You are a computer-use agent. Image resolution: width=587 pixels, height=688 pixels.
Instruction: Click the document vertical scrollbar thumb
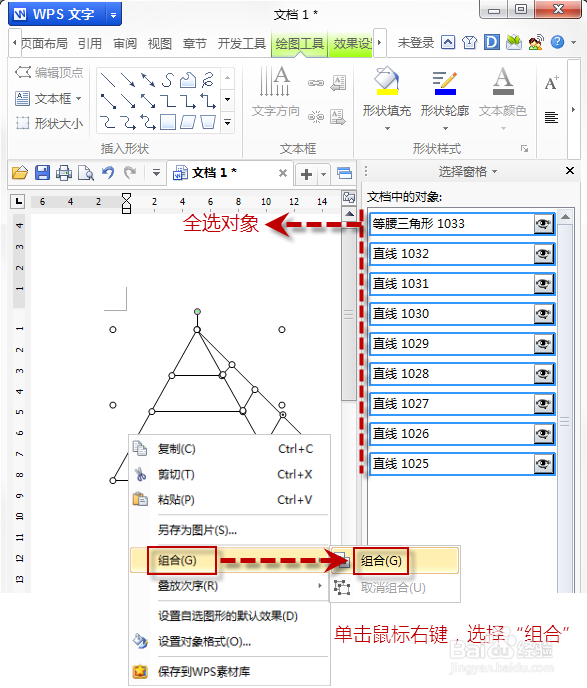click(349, 314)
